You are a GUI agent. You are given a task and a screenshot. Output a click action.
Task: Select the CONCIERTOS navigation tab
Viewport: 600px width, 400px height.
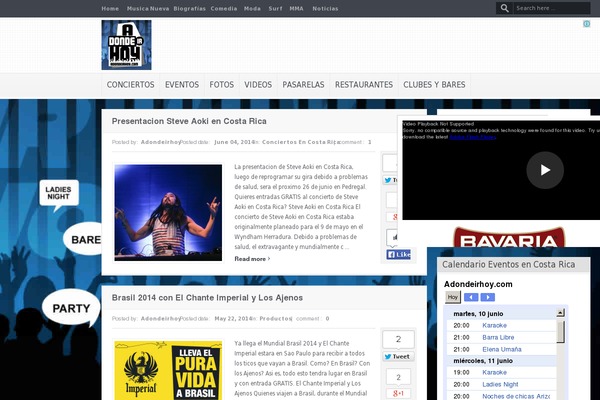point(130,85)
